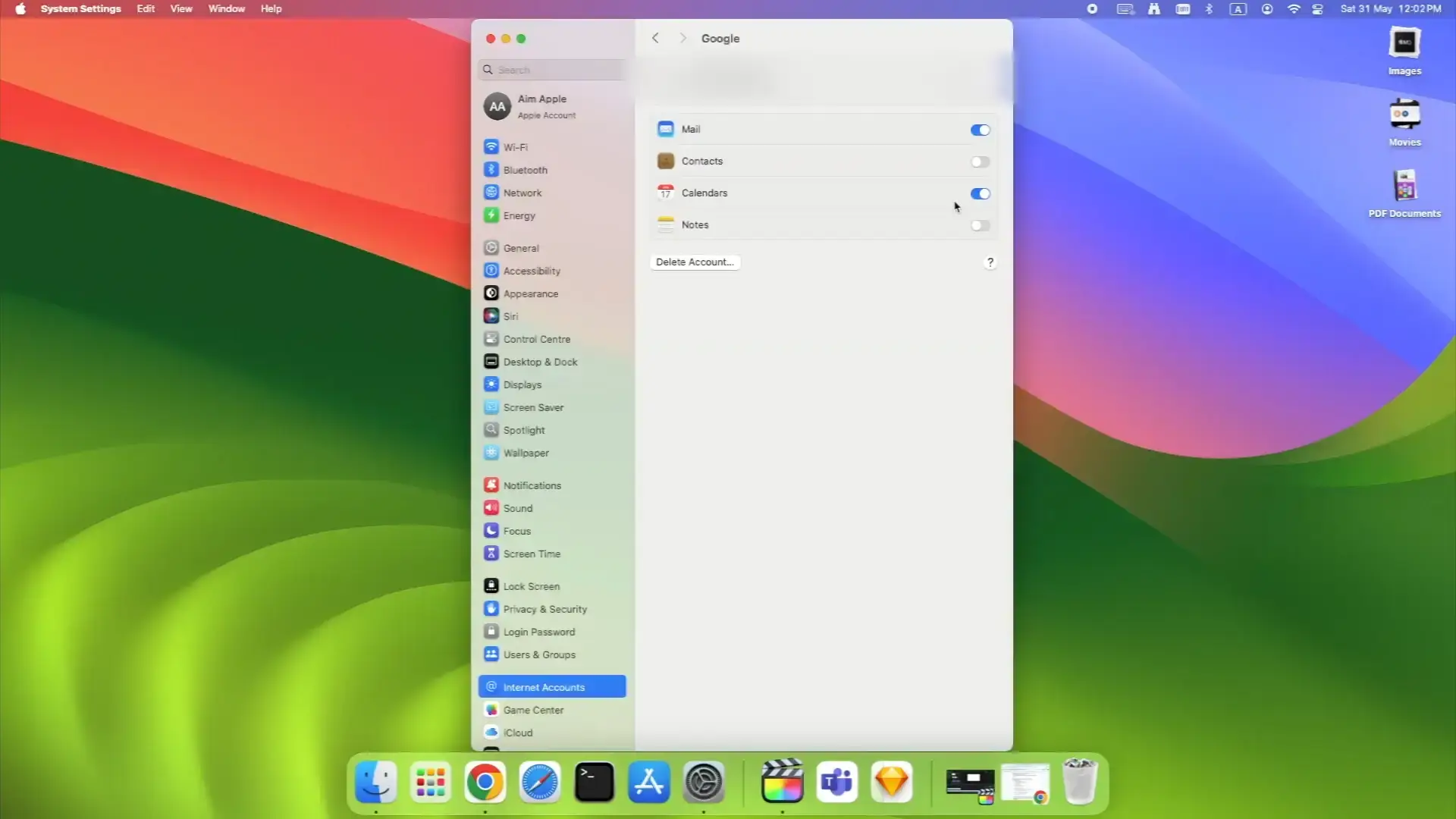
Task: Click the help question mark button
Action: click(x=990, y=262)
